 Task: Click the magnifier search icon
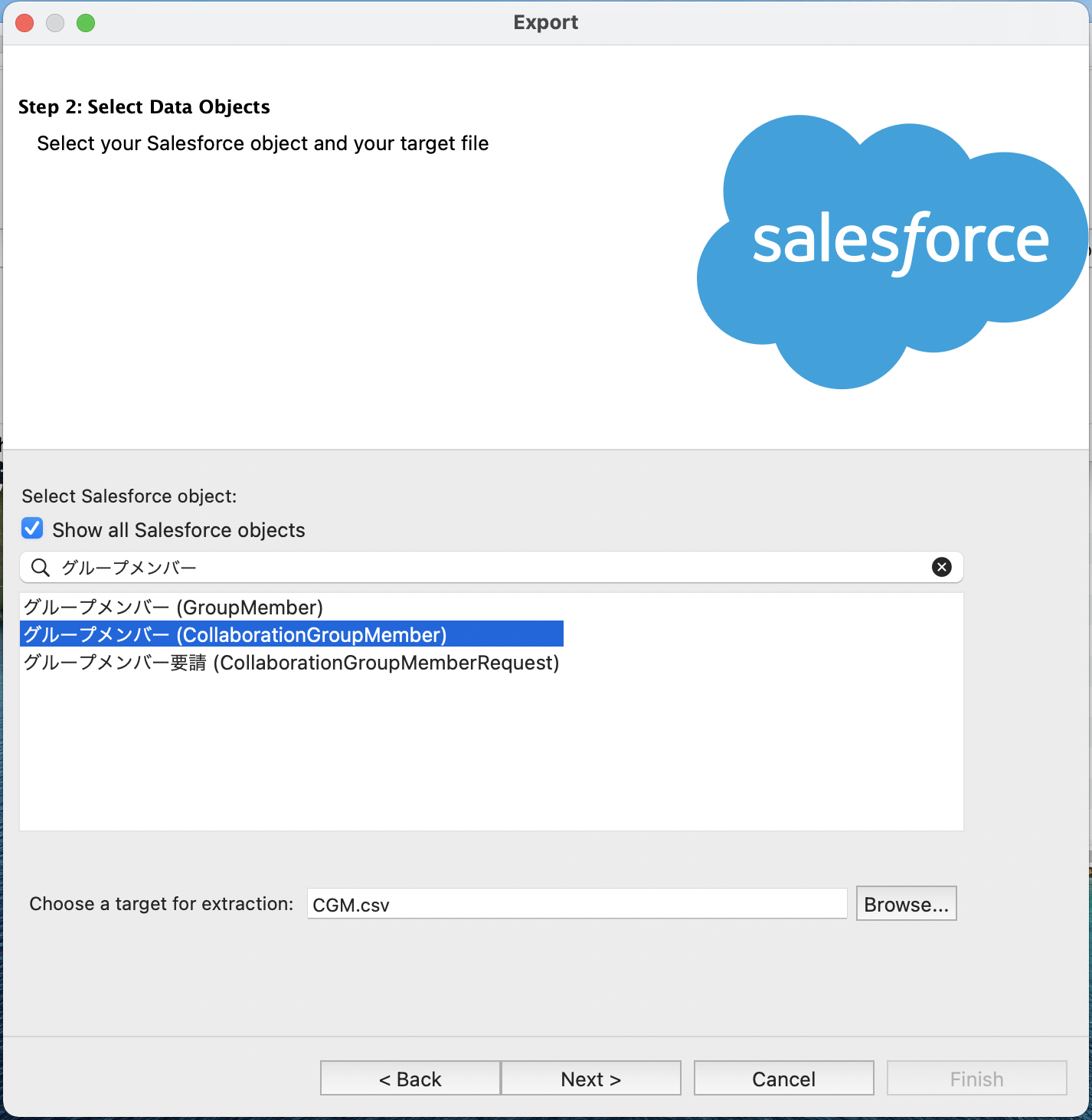[40, 568]
